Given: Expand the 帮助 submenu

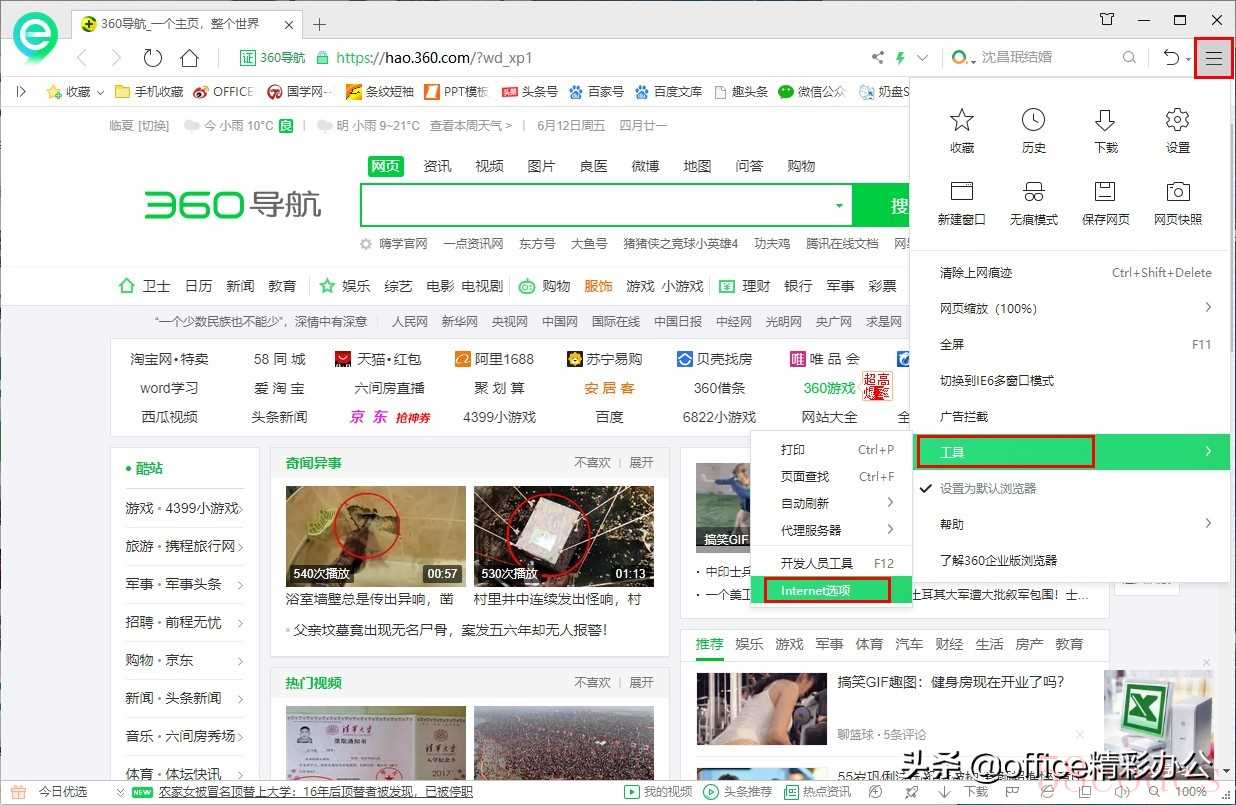Looking at the screenshot, I should click(x=1070, y=524).
